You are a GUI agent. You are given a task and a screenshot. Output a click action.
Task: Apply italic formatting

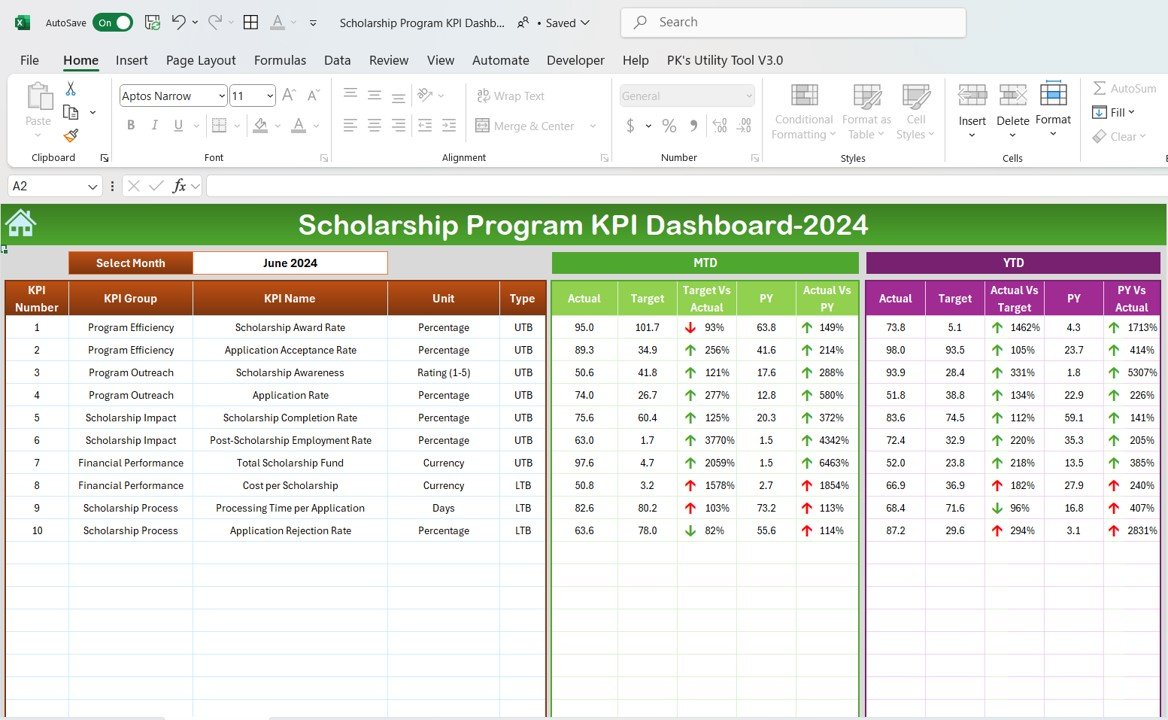154,125
